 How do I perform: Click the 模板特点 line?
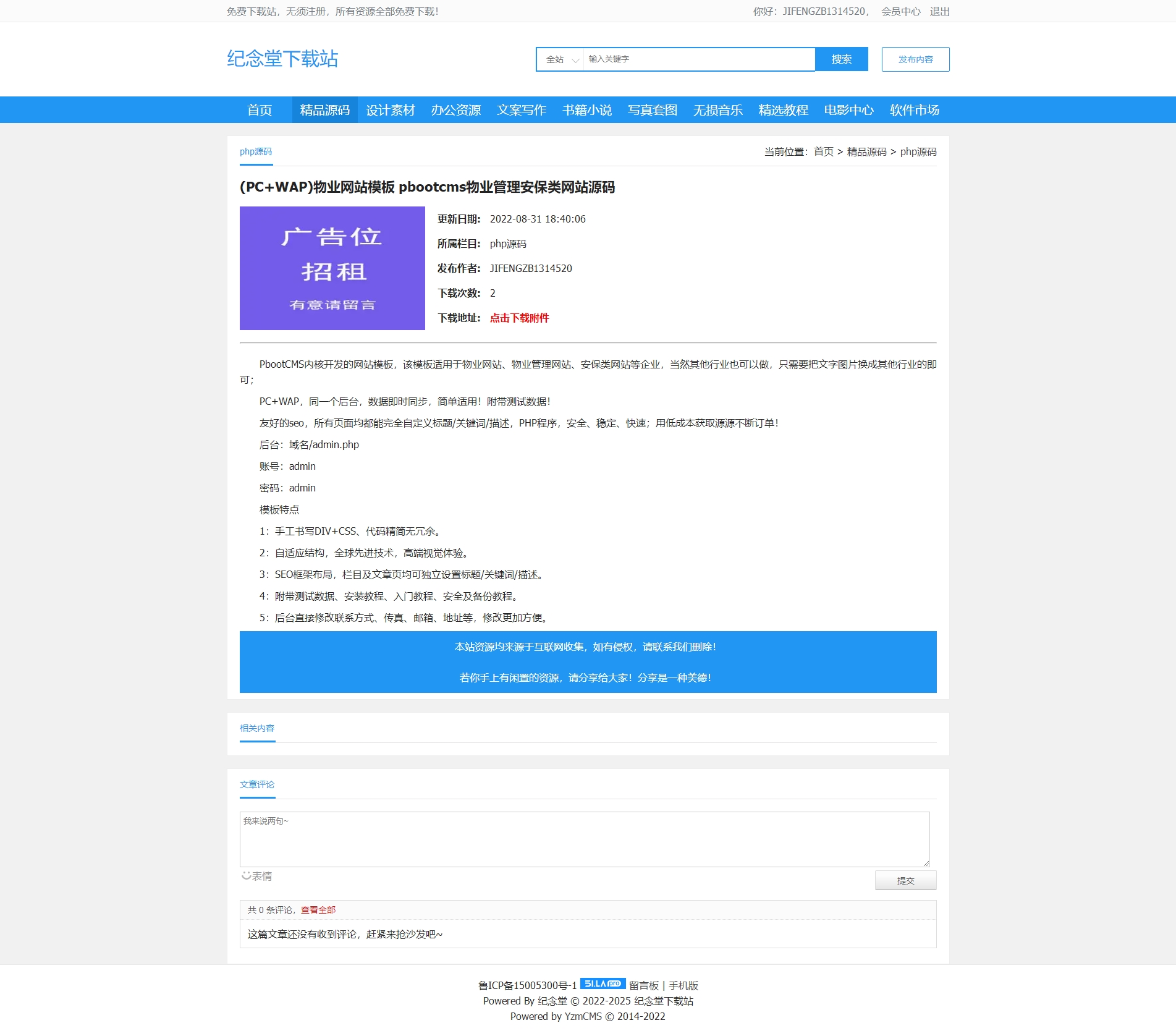tap(279, 509)
